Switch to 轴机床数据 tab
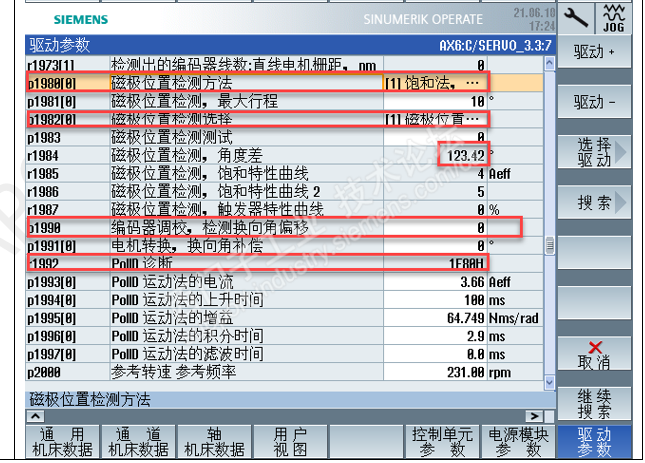The image size is (645, 463). [x=214, y=442]
